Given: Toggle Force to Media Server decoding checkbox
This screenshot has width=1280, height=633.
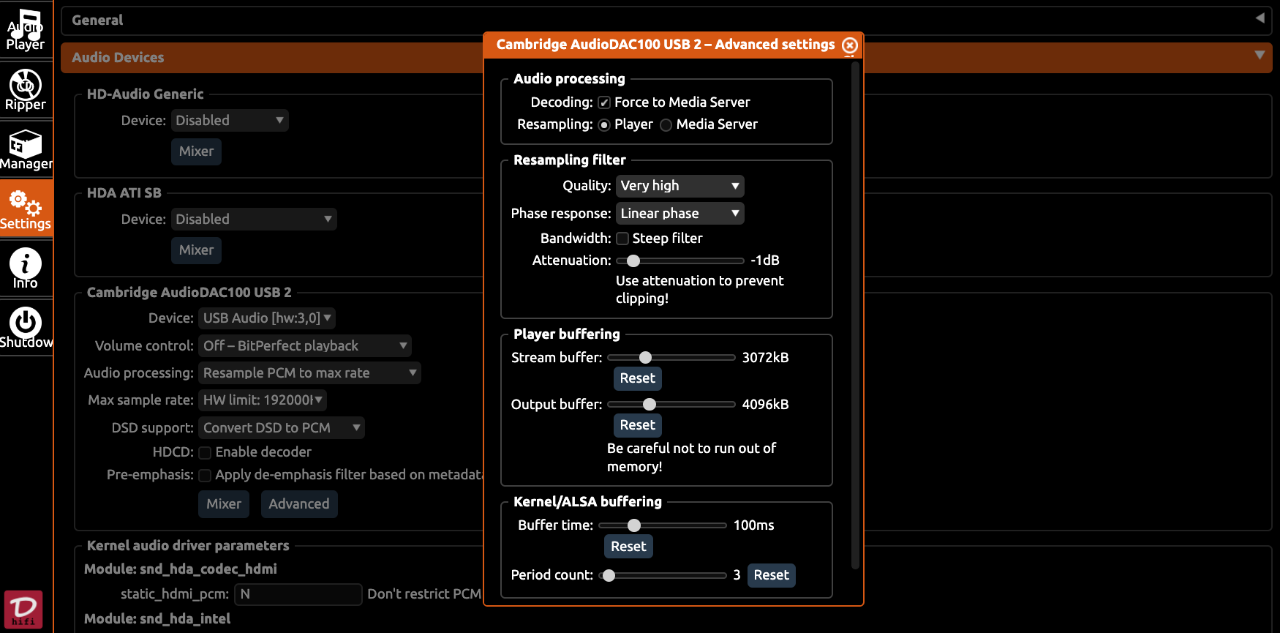Looking at the screenshot, I should tap(604, 102).
